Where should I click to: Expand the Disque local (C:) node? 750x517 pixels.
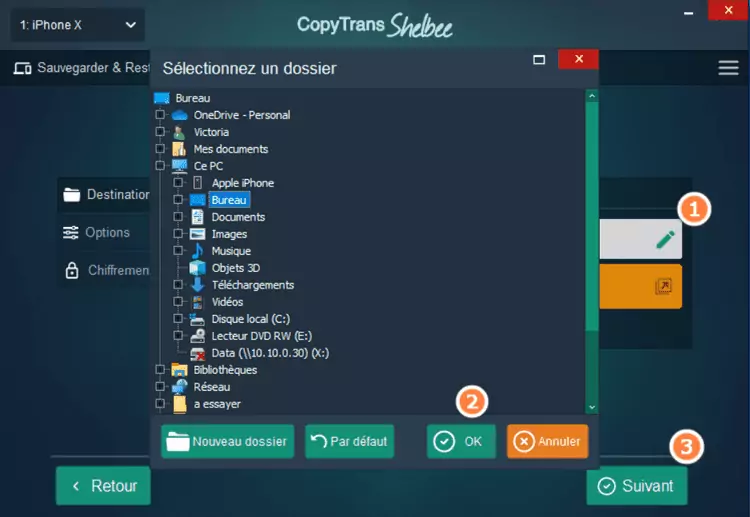pos(178,319)
